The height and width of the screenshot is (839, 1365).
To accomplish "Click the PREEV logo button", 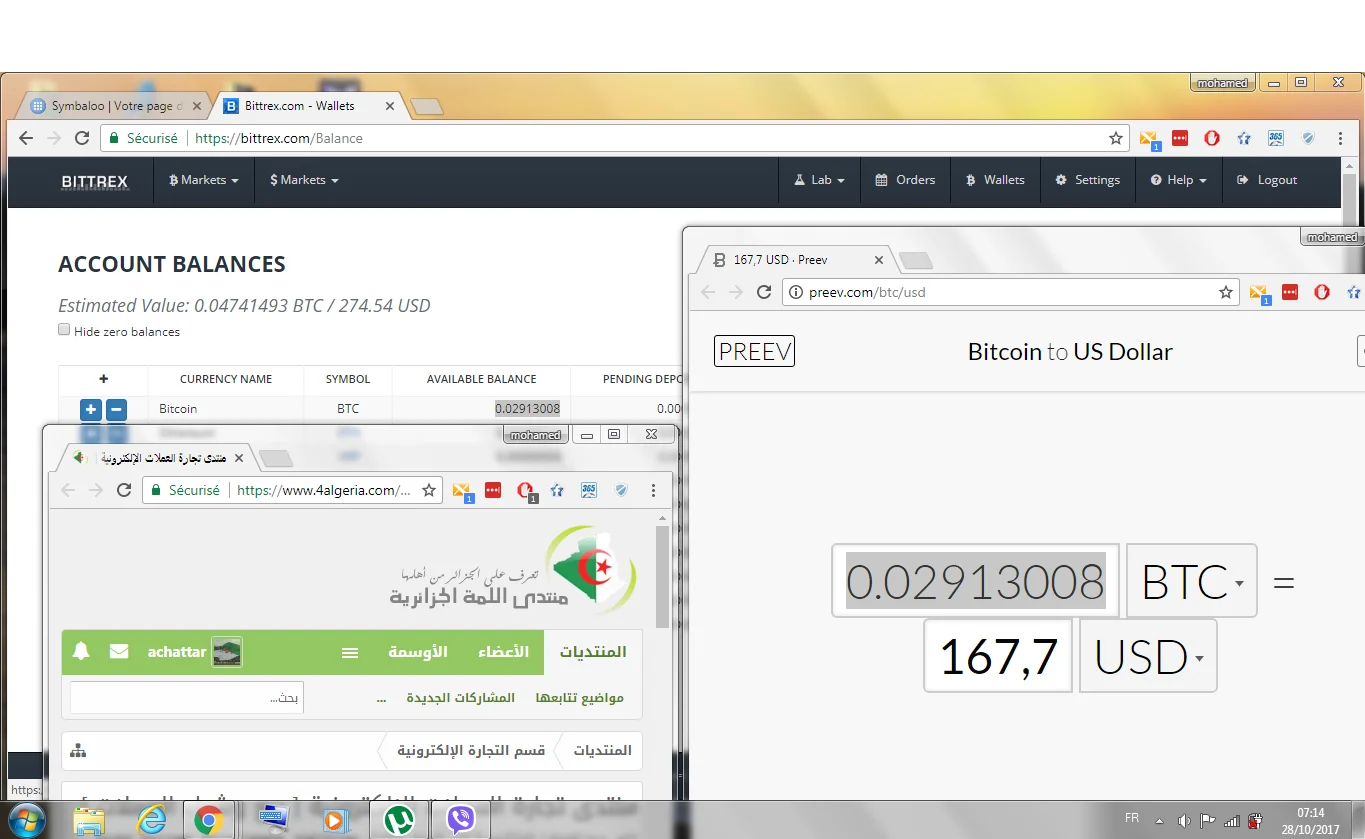I will tap(754, 351).
